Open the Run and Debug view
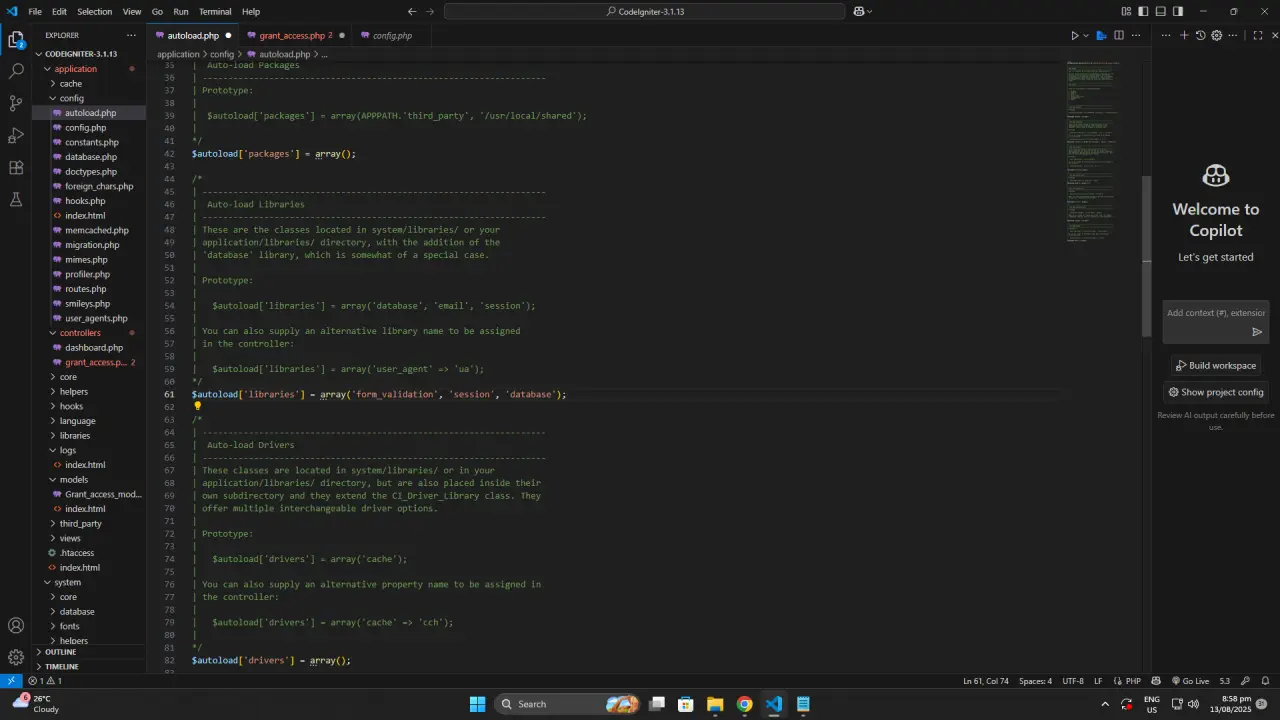The width and height of the screenshot is (1280, 720). point(16,135)
